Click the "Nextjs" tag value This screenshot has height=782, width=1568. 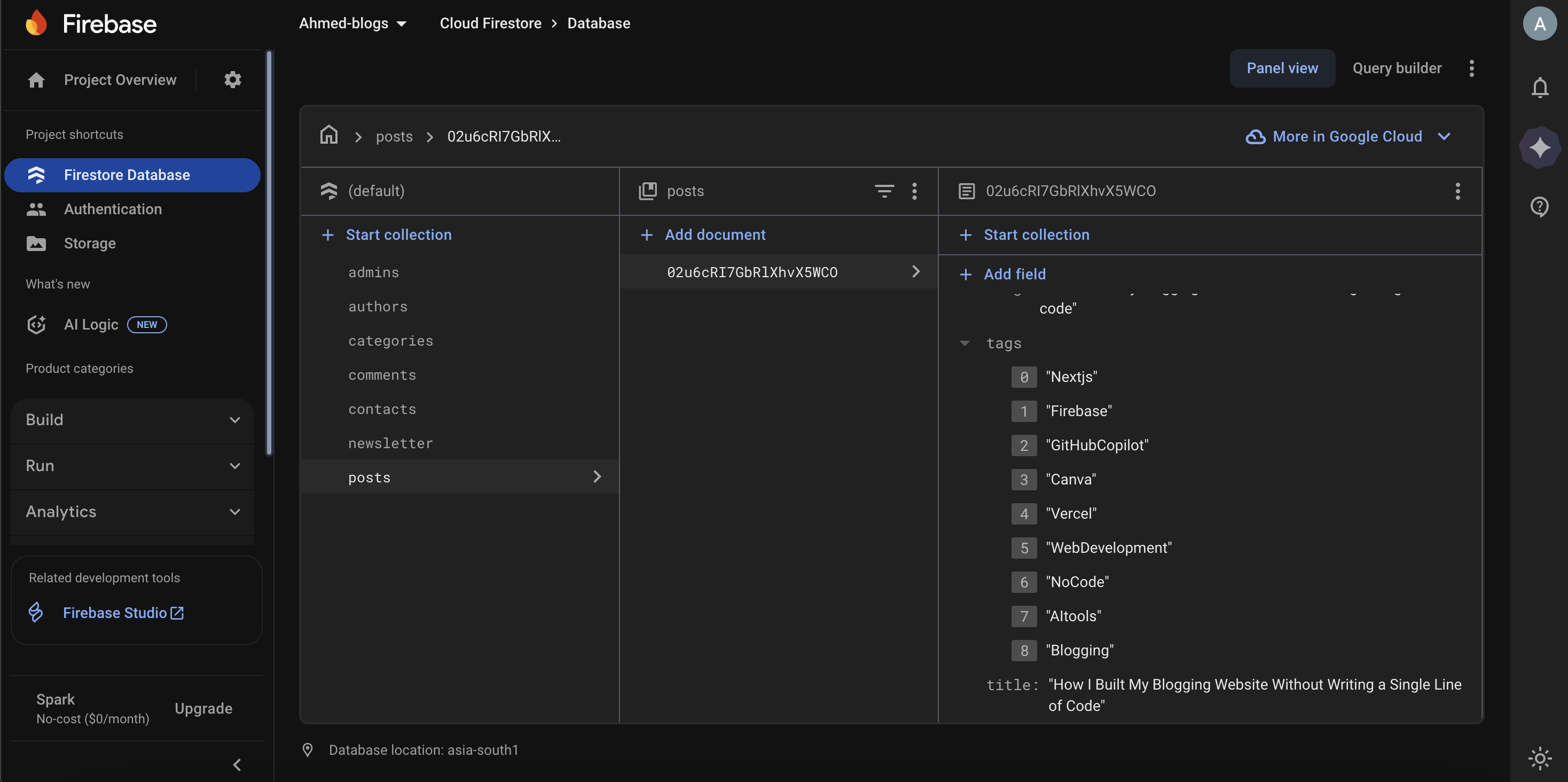pos(1071,377)
